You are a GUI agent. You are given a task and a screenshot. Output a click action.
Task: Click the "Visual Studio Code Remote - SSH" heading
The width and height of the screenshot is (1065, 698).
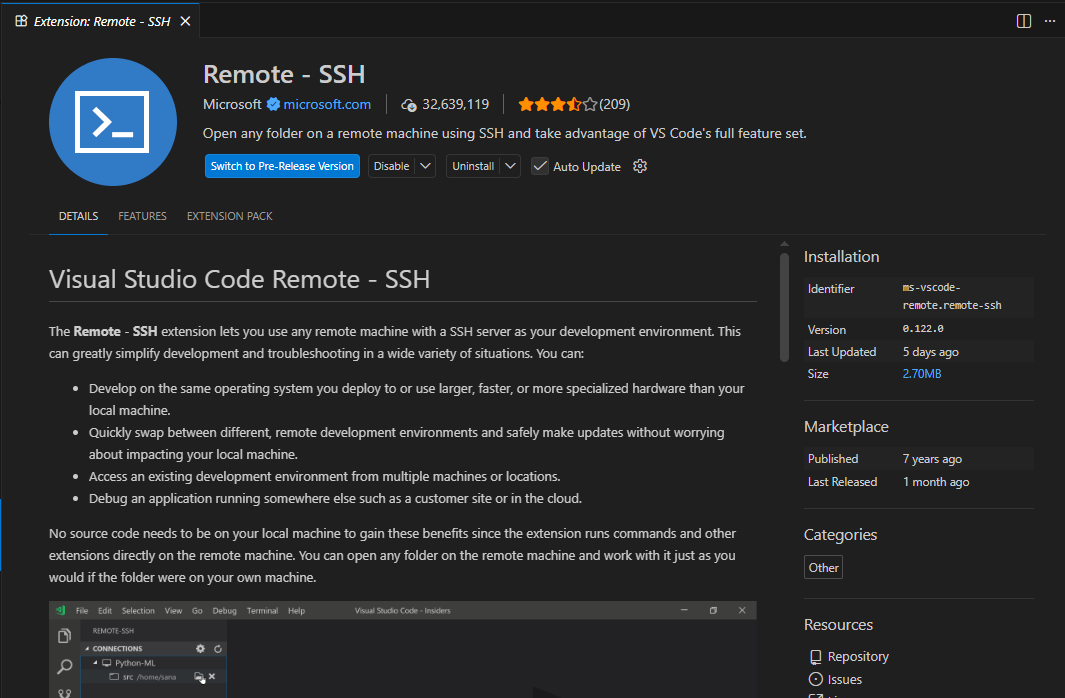[239, 279]
